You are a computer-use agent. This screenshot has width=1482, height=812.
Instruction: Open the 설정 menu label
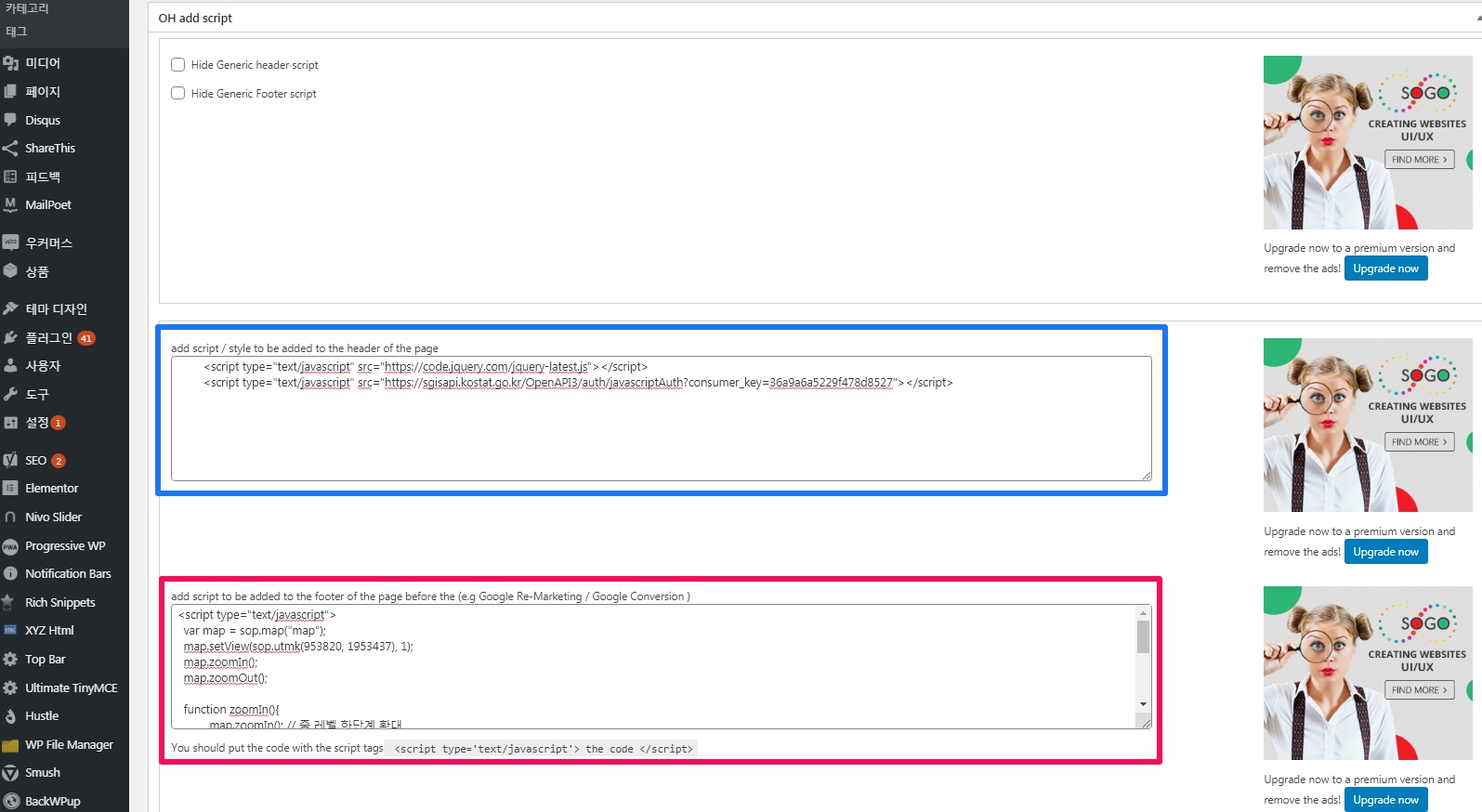pos(36,423)
